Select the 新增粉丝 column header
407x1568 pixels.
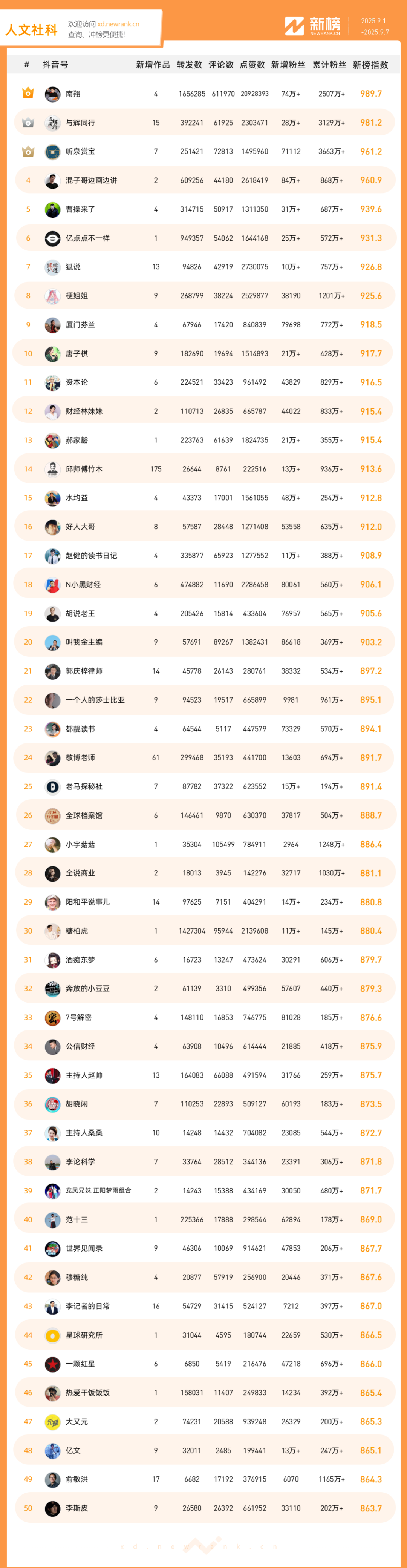(288, 65)
